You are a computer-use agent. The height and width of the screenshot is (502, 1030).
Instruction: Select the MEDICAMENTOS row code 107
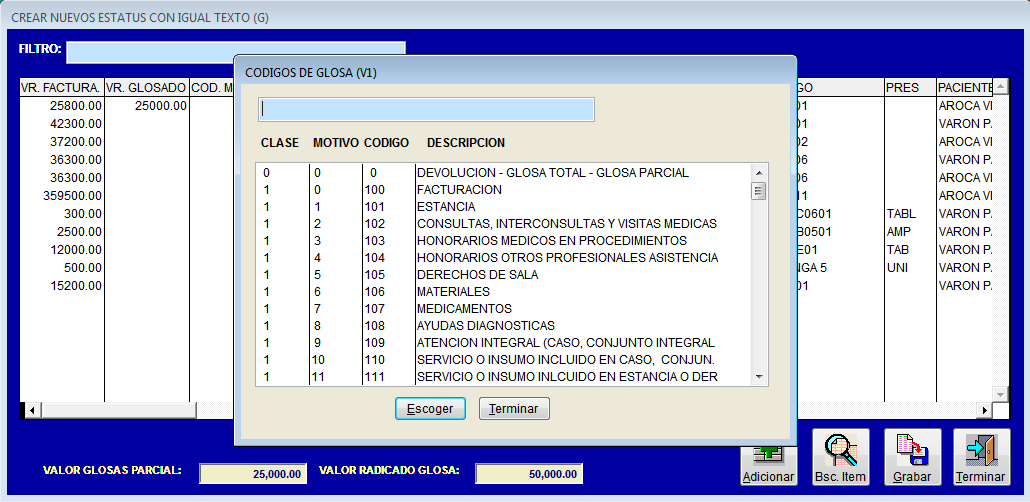pyautogui.click(x=504, y=308)
